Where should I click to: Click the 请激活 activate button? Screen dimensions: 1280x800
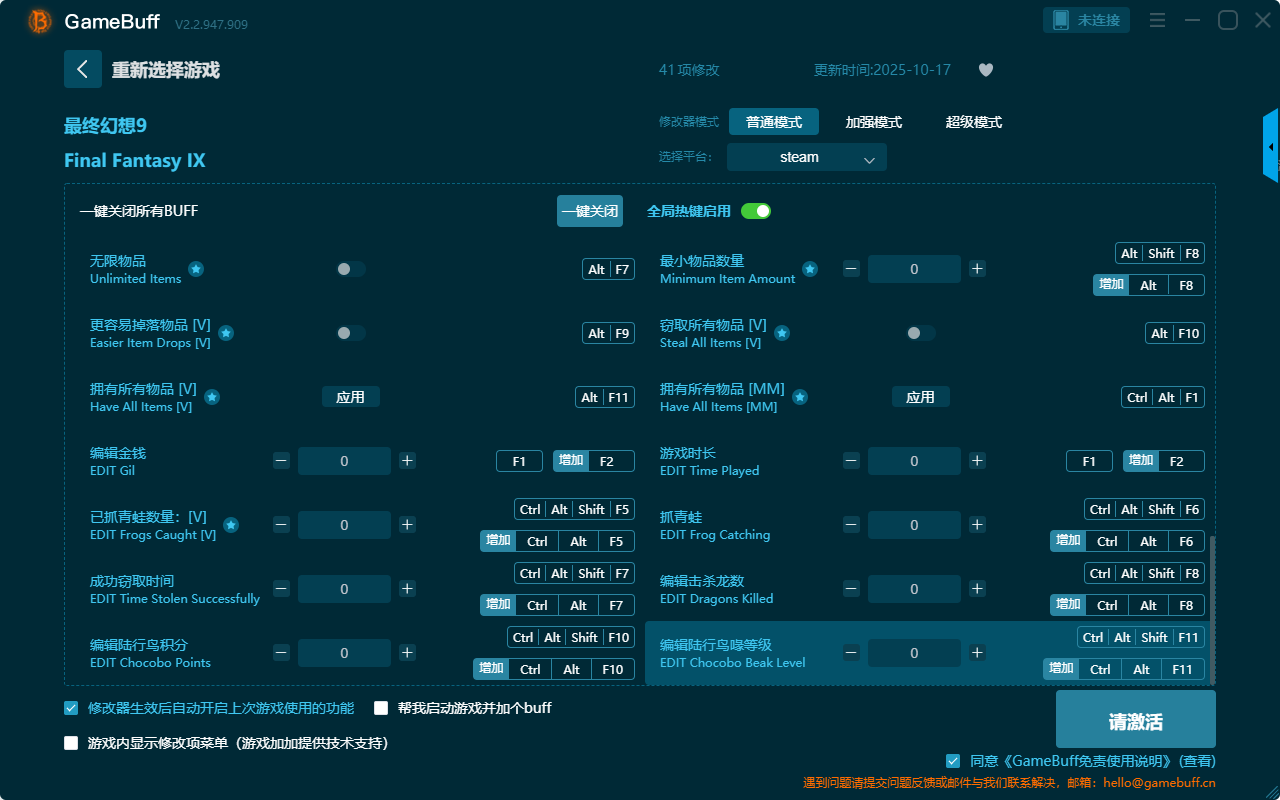(x=1135, y=722)
